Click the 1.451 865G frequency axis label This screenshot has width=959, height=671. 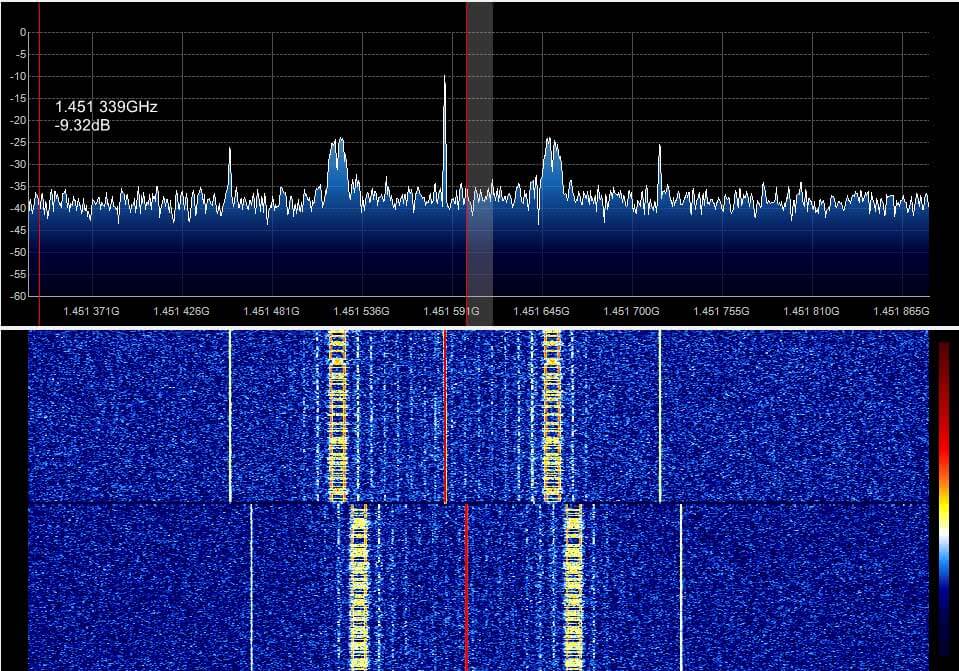[x=901, y=311]
